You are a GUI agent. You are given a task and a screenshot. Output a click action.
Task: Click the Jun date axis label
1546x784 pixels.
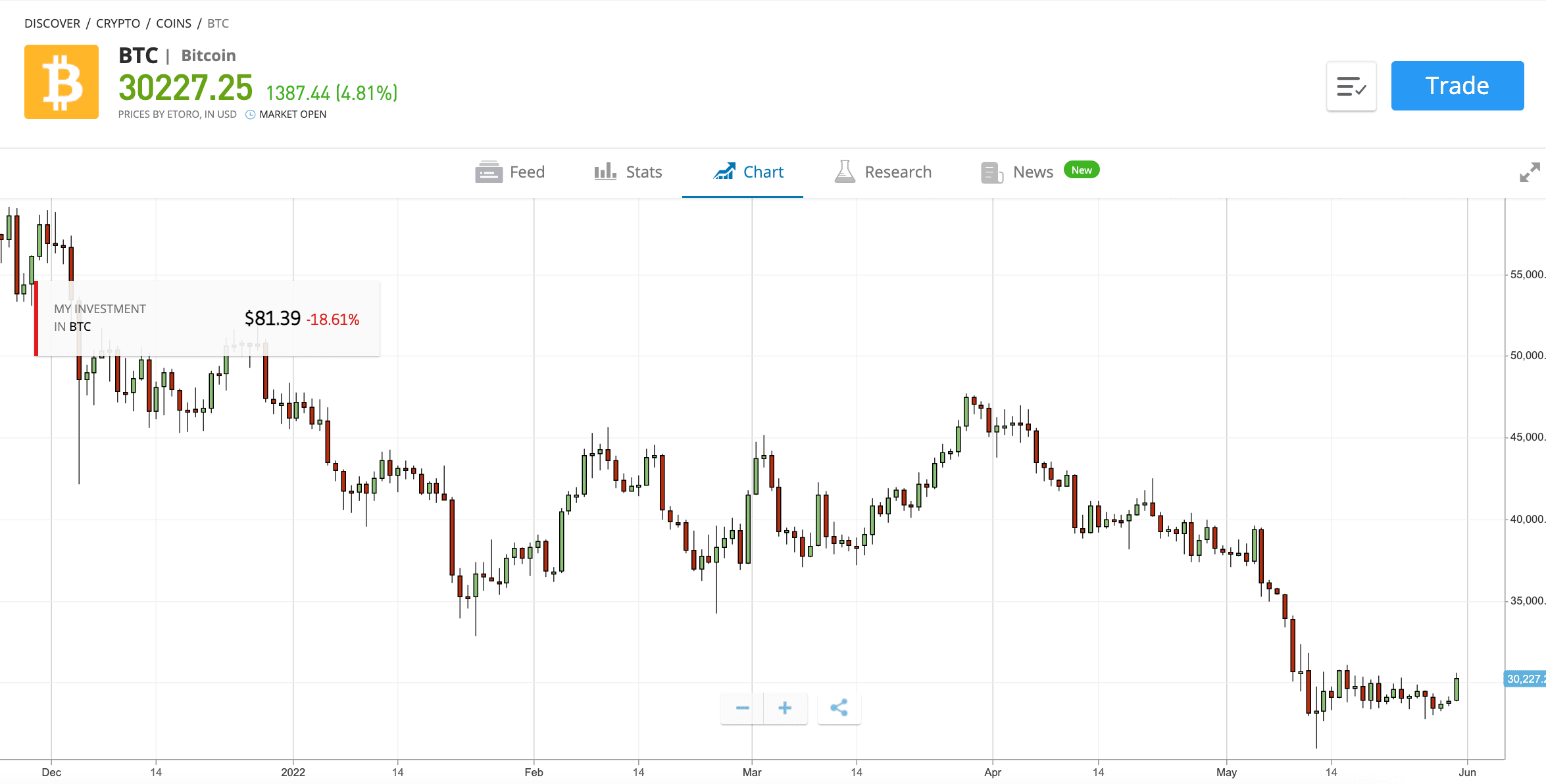pyautogui.click(x=1467, y=772)
